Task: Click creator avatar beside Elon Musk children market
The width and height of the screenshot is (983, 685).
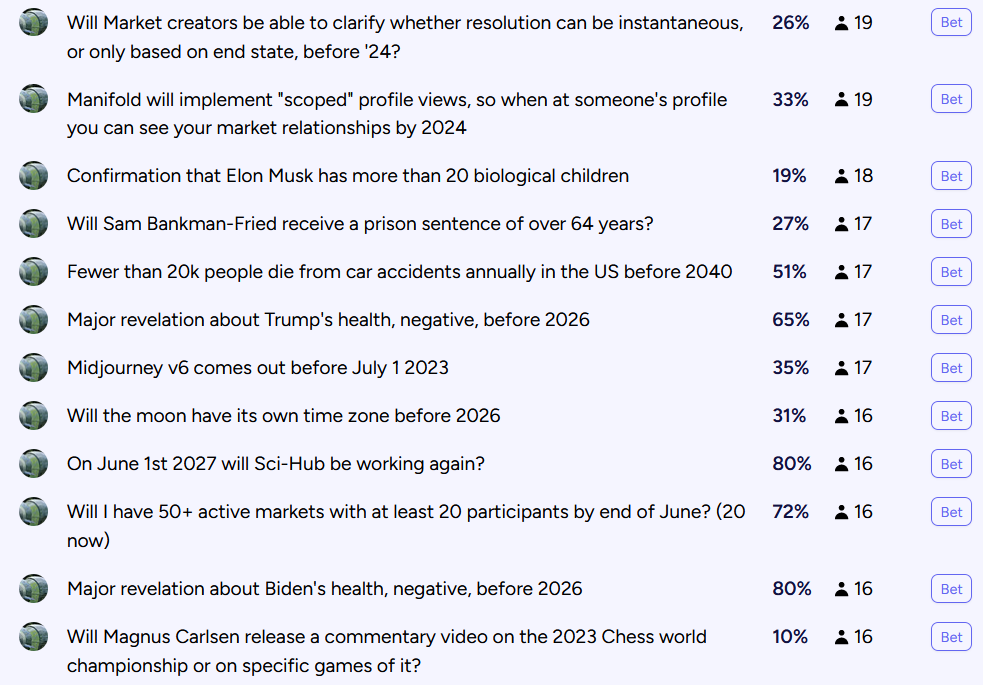Action: [33, 175]
